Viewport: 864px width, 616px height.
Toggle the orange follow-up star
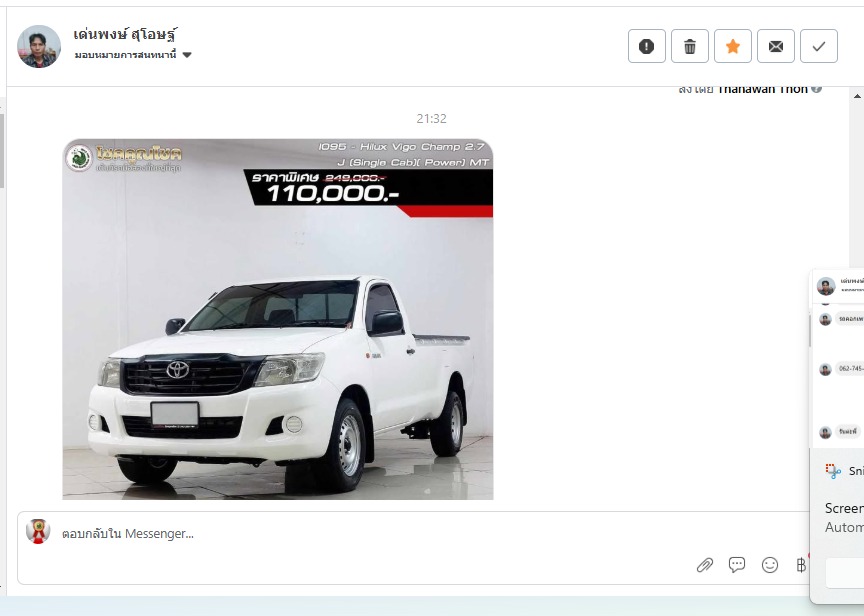click(x=732, y=46)
